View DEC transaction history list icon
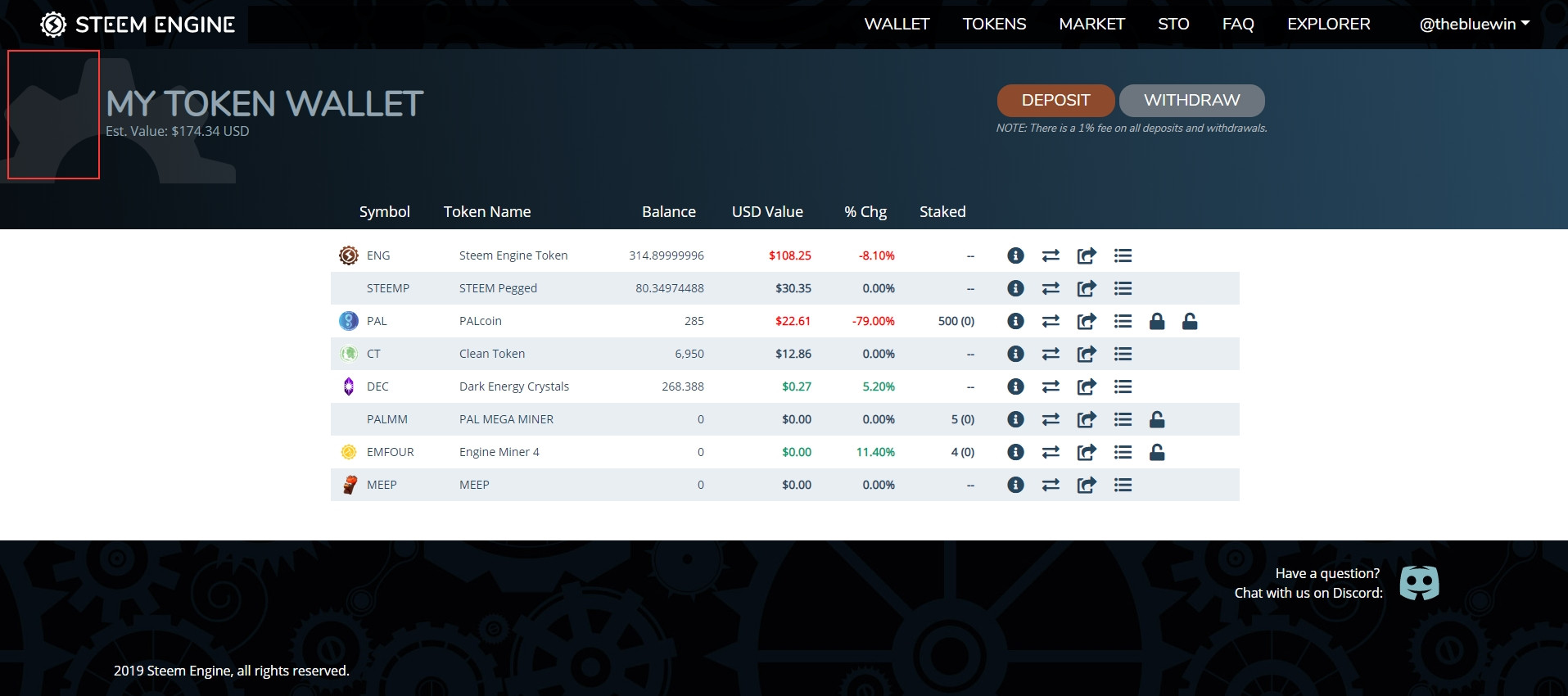Viewport: 1568px width, 696px height. pyautogui.click(x=1123, y=386)
